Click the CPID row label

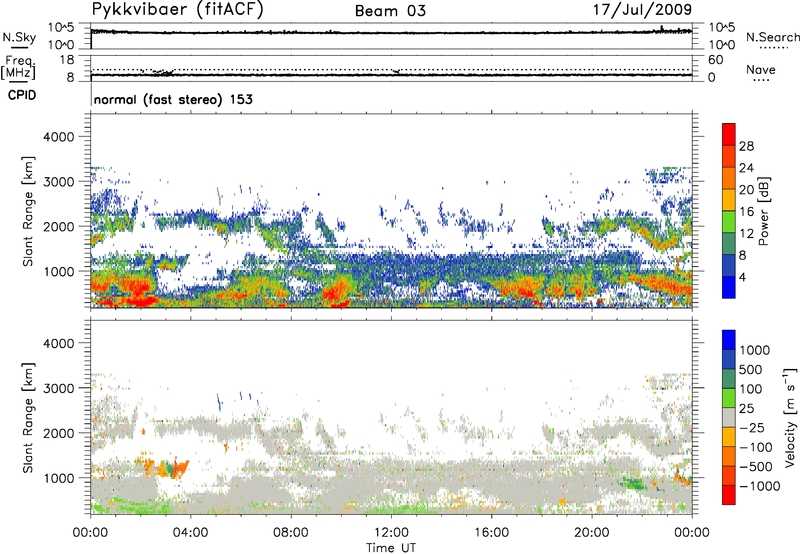point(22,95)
